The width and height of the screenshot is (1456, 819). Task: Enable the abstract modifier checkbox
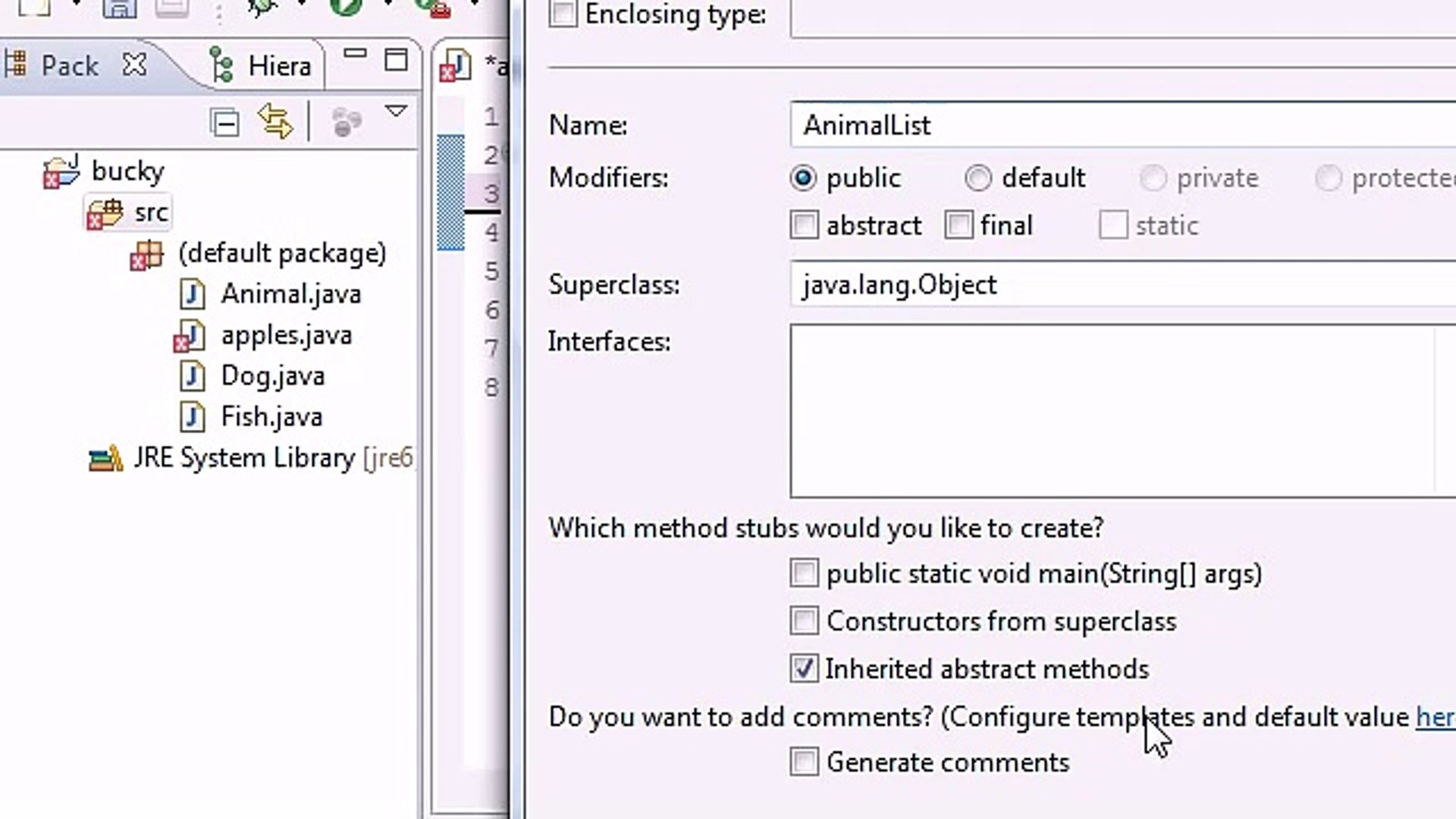(x=805, y=225)
